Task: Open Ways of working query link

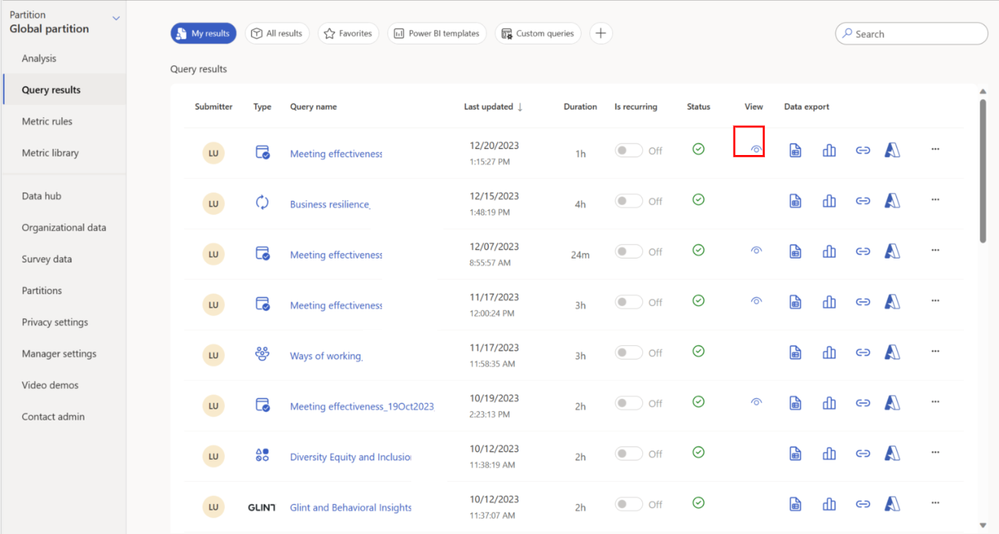Action: pos(326,356)
